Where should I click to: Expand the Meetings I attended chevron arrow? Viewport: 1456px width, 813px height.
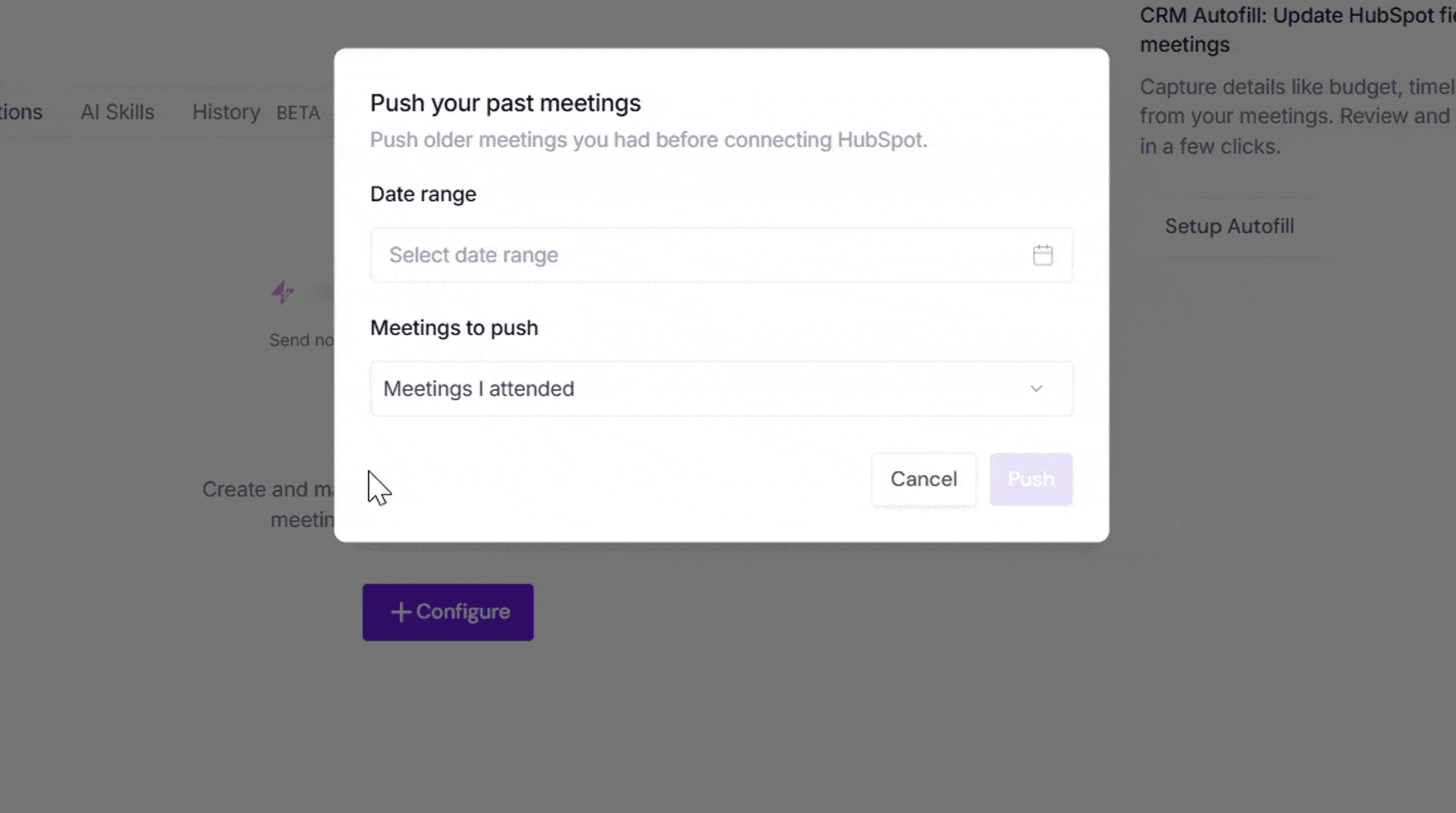(1036, 388)
